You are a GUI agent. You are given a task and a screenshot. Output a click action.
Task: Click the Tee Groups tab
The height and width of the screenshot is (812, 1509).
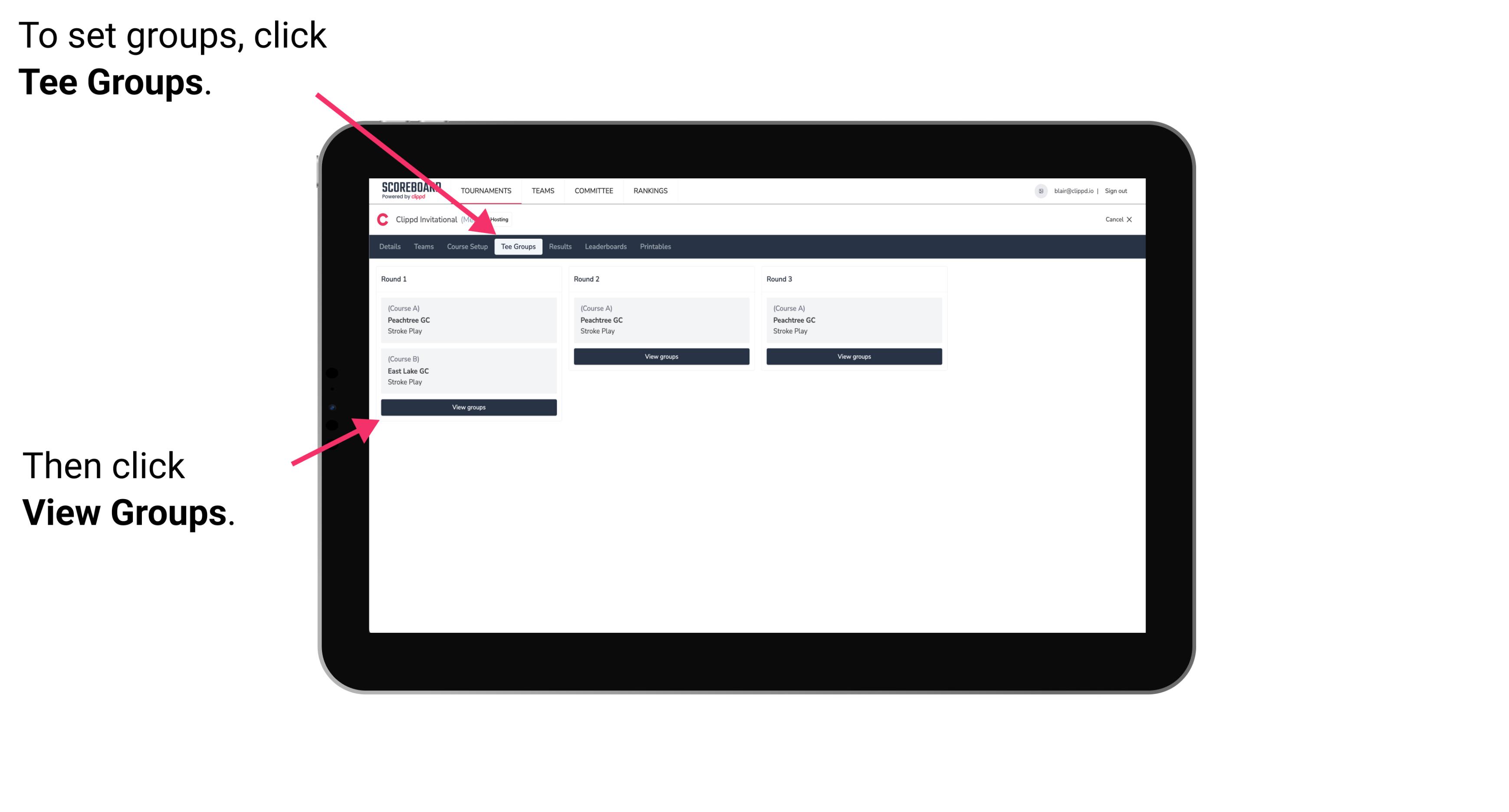click(x=518, y=246)
